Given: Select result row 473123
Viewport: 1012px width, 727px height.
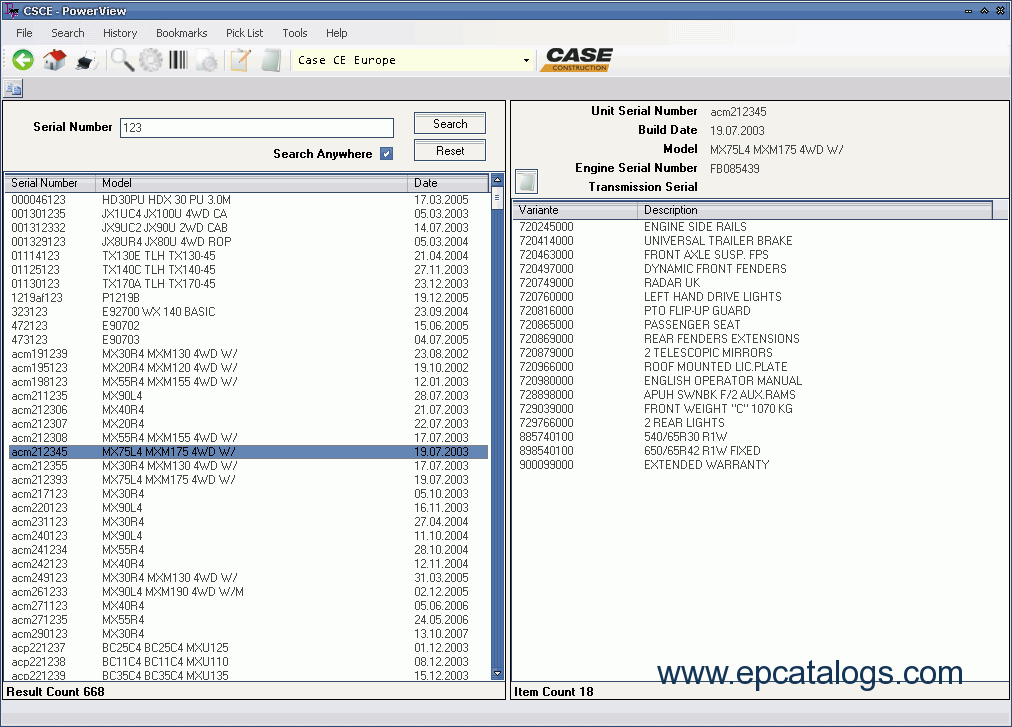Looking at the screenshot, I should [248, 340].
